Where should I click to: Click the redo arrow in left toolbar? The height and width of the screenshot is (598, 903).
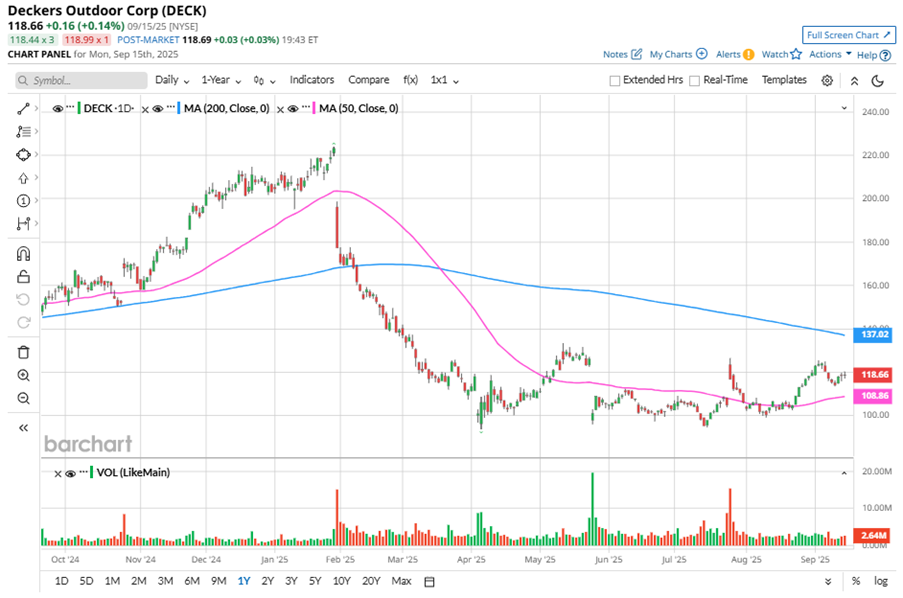(x=23, y=323)
